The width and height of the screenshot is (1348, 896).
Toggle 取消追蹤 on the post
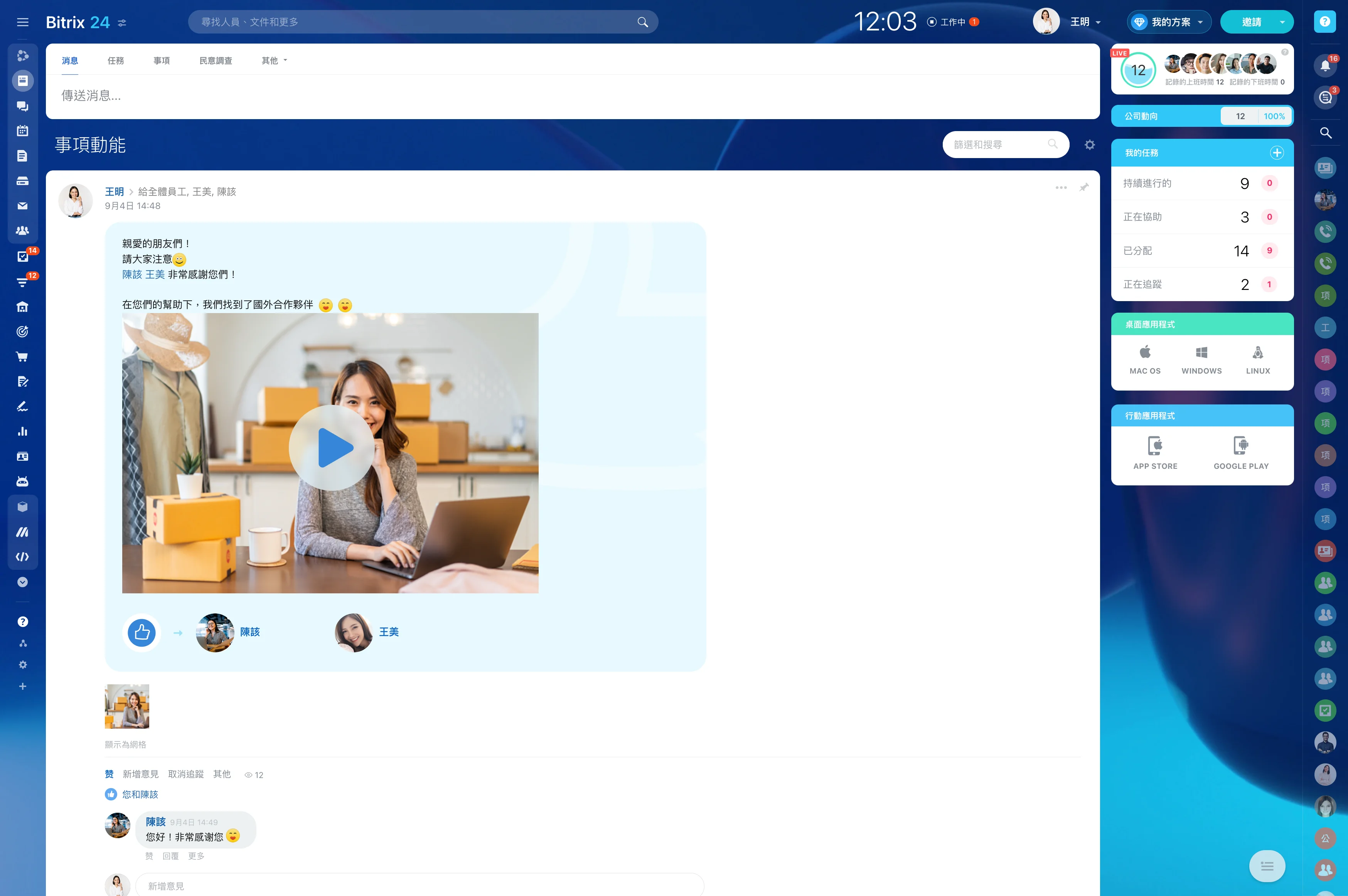pyautogui.click(x=186, y=774)
